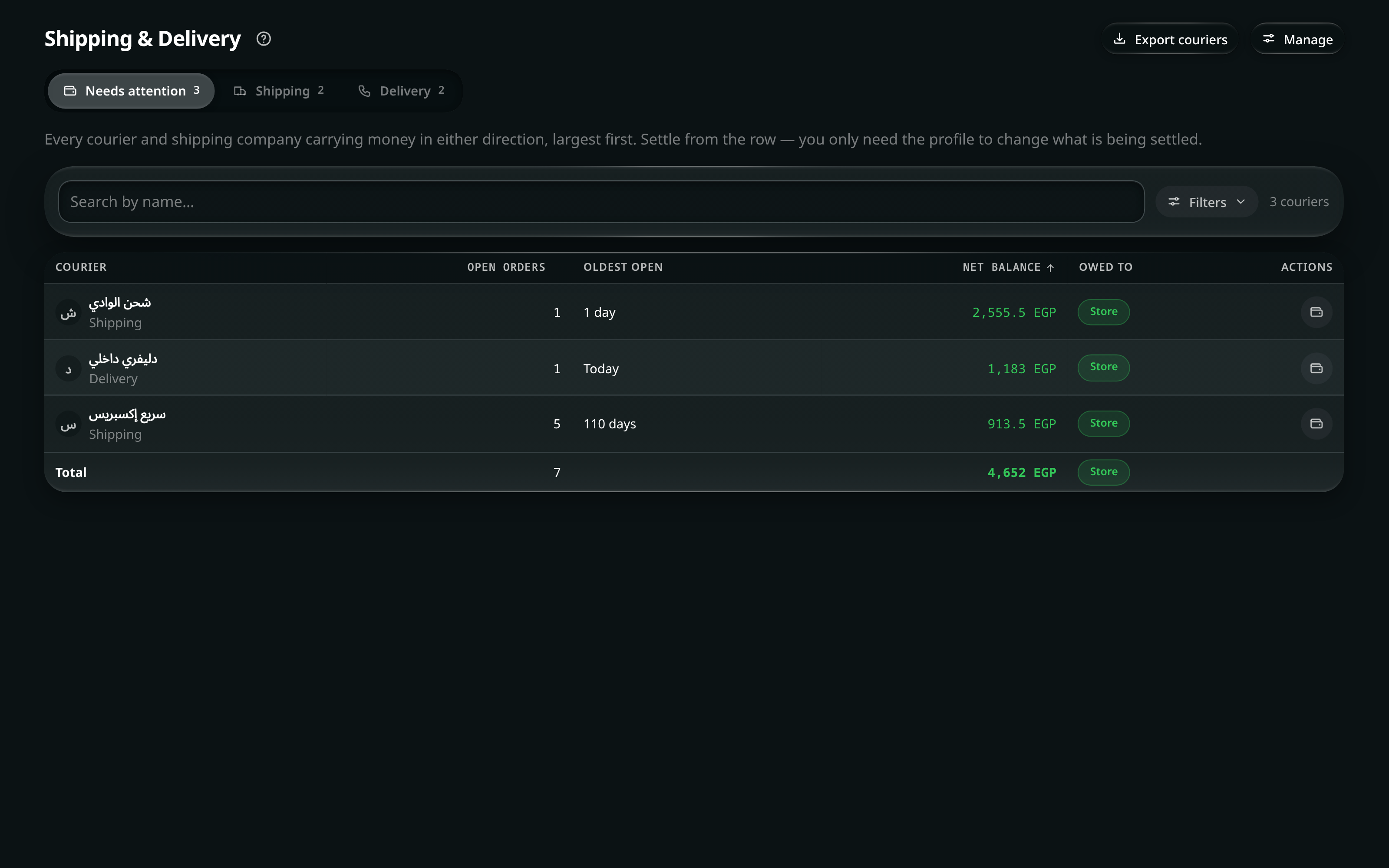Click Store badge in سريع إكسبريس row
Image resolution: width=1389 pixels, height=868 pixels.
coord(1103,424)
